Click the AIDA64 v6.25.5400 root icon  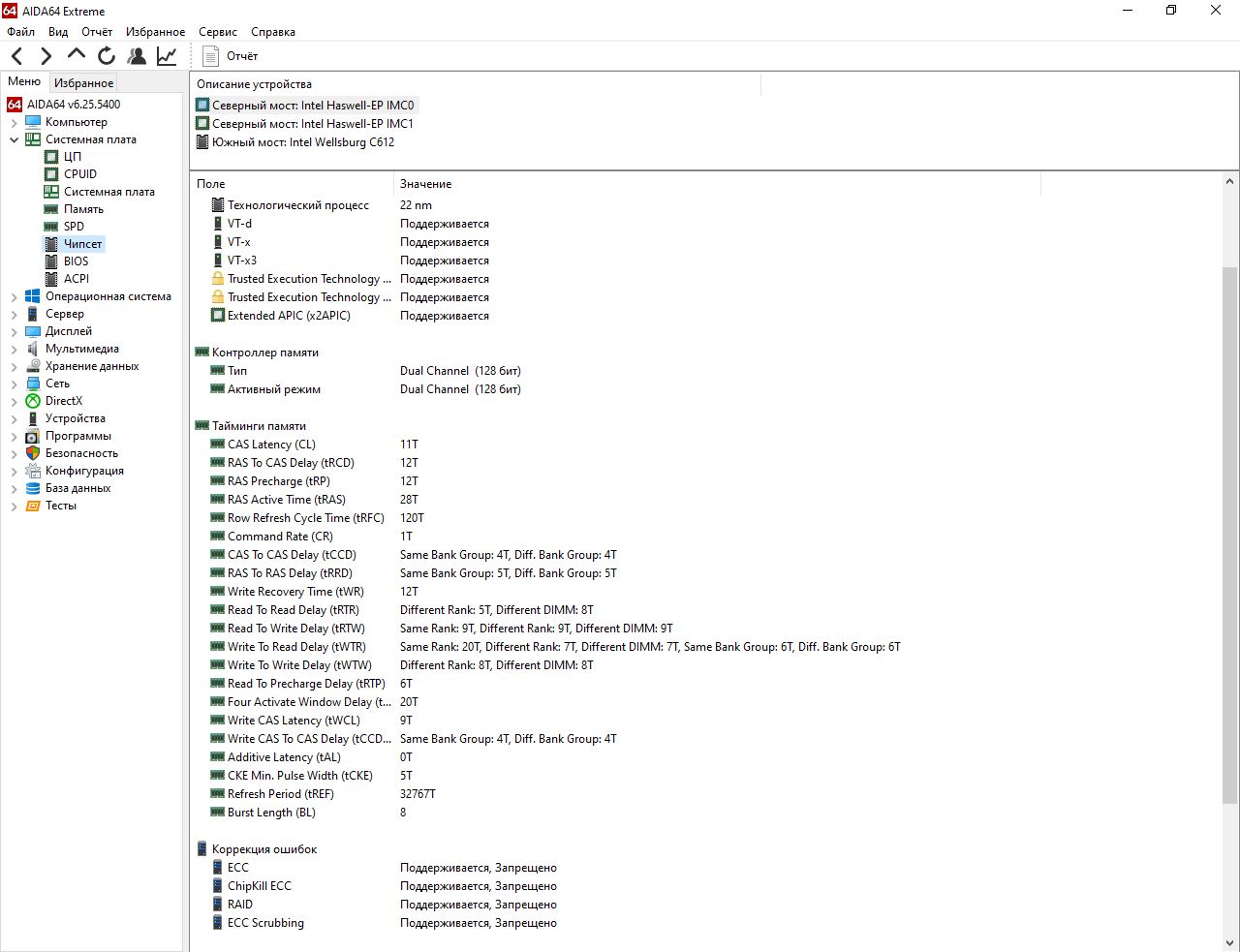(15, 105)
